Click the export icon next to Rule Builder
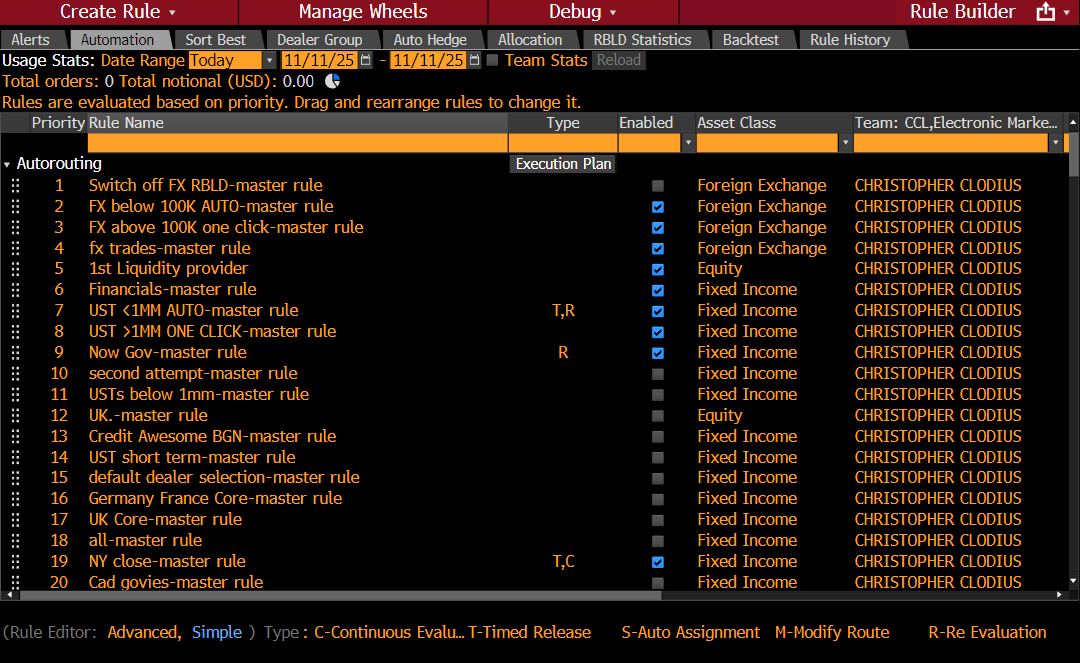This screenshot has width=1080, height=663. [1046, 12]
